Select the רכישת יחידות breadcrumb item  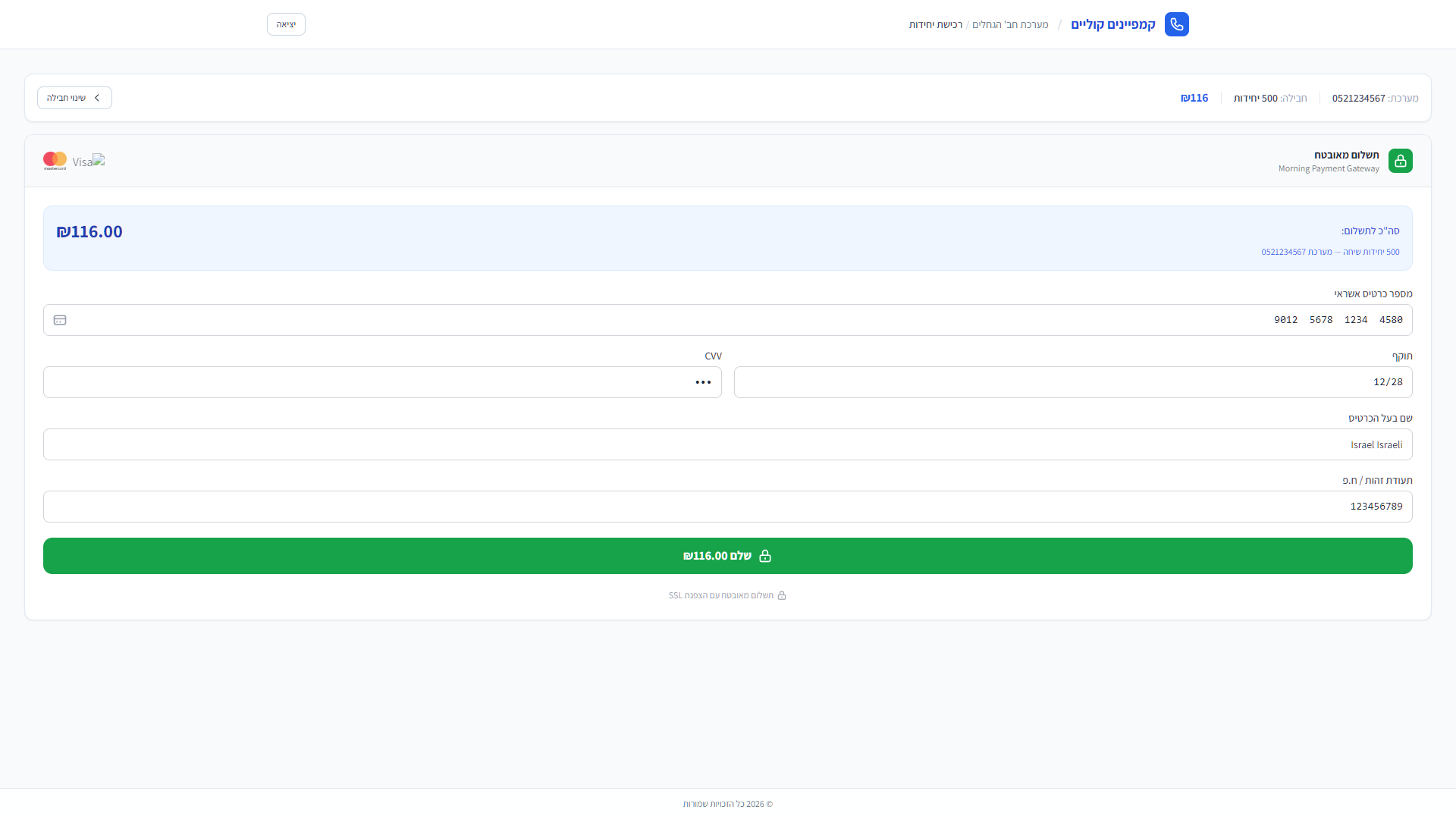pos(936,24)
